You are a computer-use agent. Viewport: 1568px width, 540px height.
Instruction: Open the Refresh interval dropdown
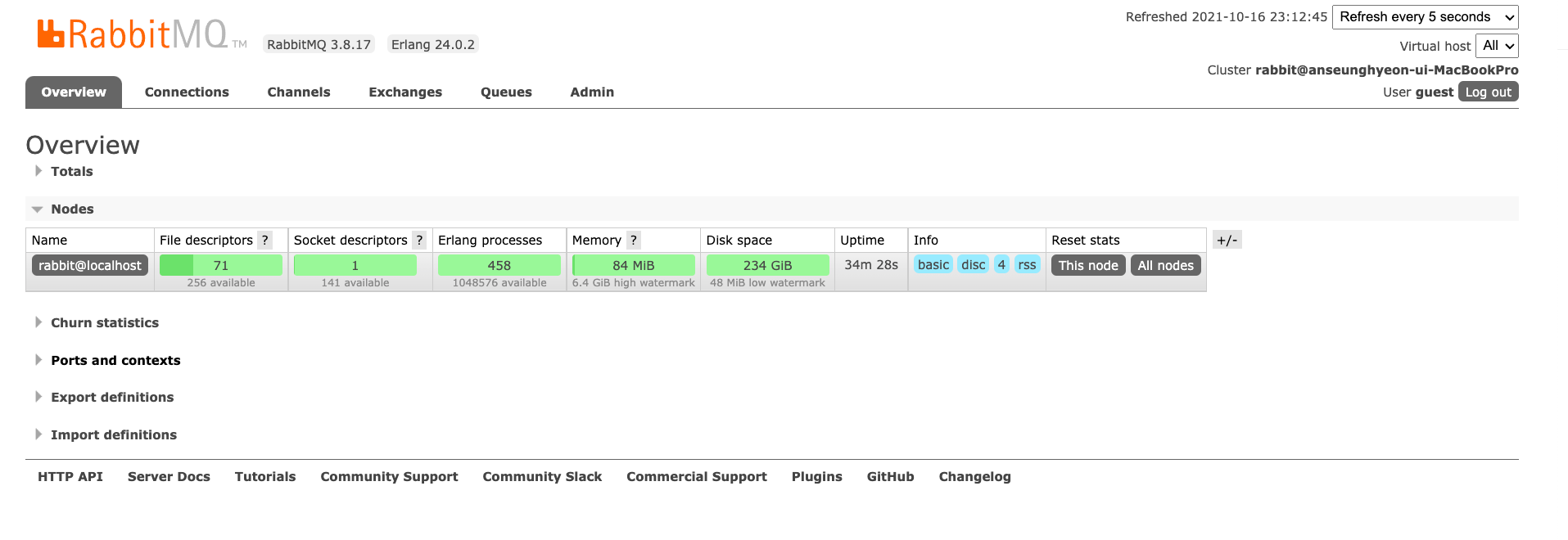coord(1425,17)
